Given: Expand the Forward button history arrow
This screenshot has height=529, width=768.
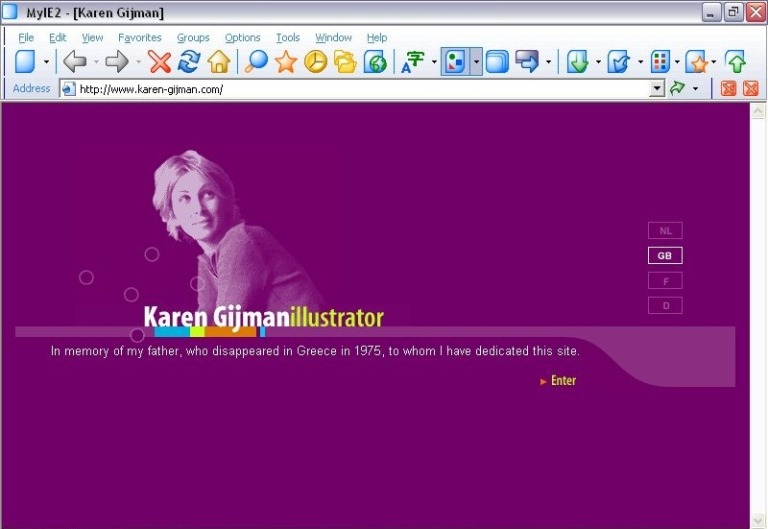Looking at the screenshot, I should click(x=138, y=62).
